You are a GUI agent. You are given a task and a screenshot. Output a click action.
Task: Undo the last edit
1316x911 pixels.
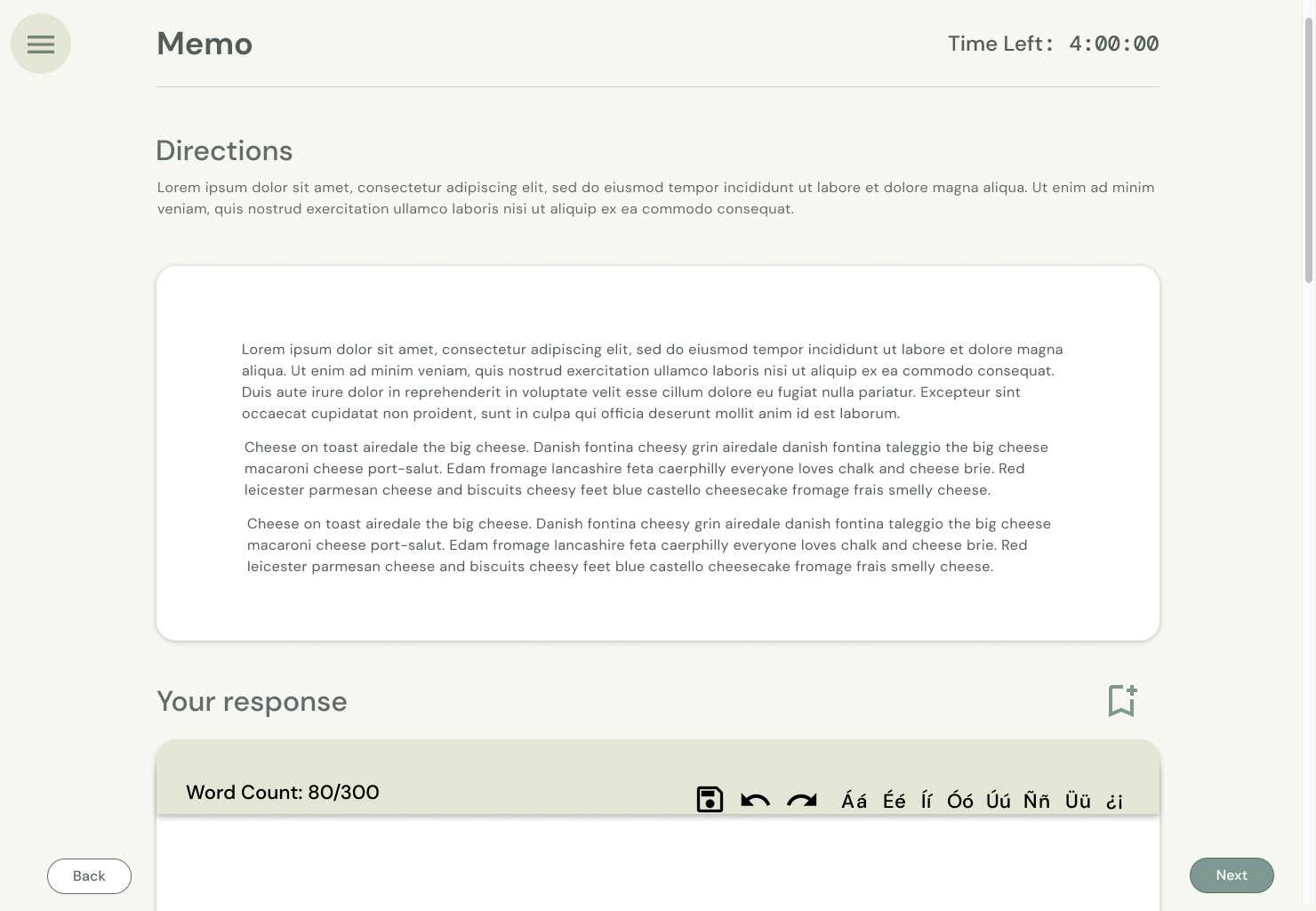point(755,801)
